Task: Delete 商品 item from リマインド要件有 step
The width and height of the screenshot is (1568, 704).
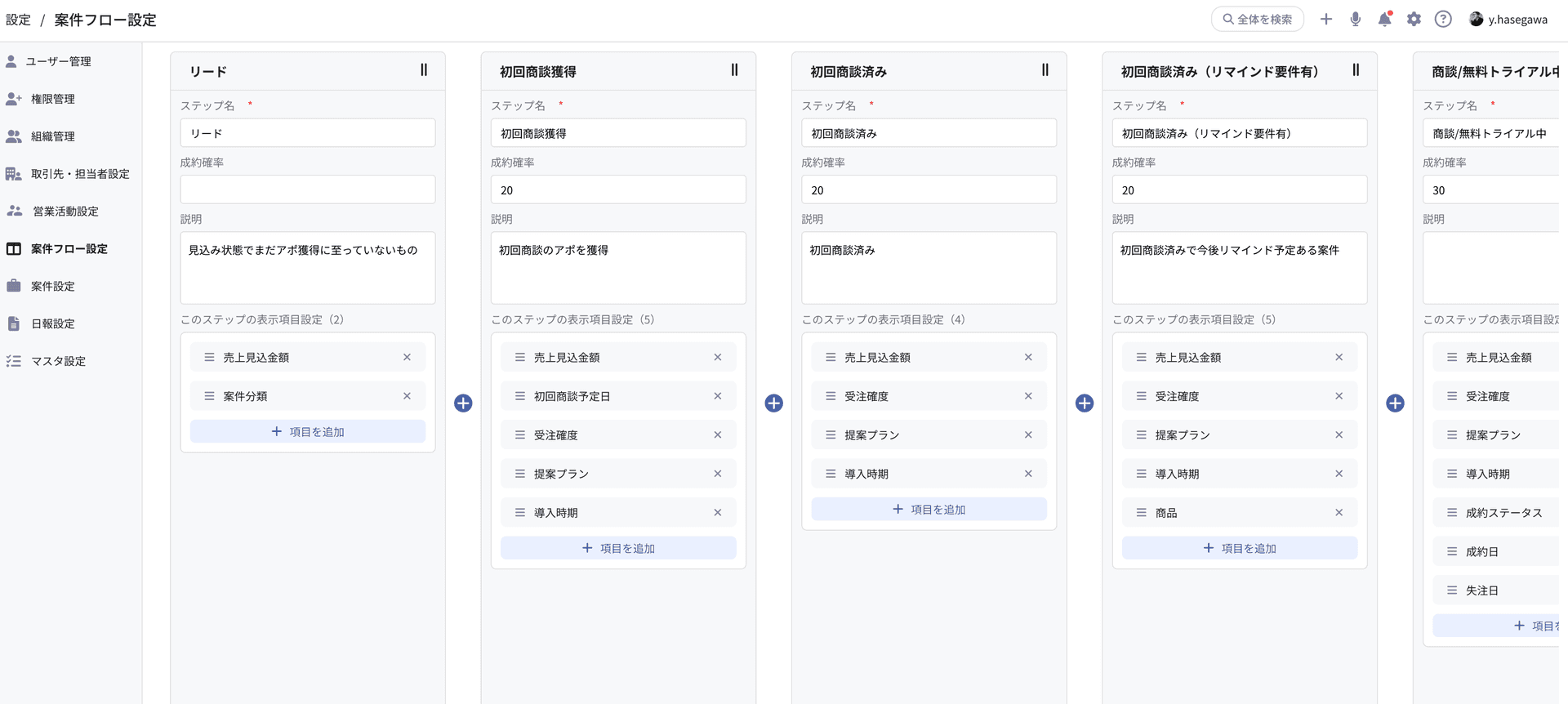Action: (1339, 513)
